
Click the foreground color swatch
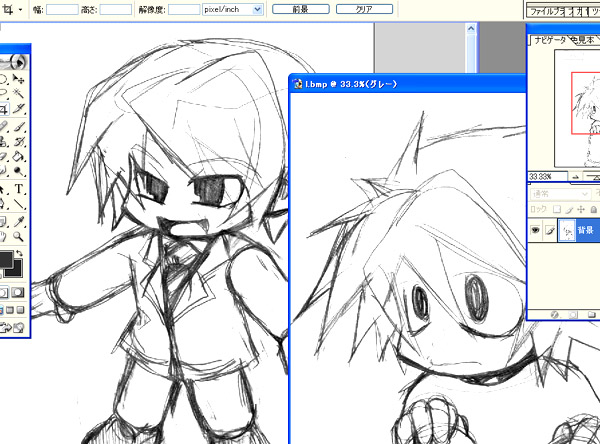point(5,259)
